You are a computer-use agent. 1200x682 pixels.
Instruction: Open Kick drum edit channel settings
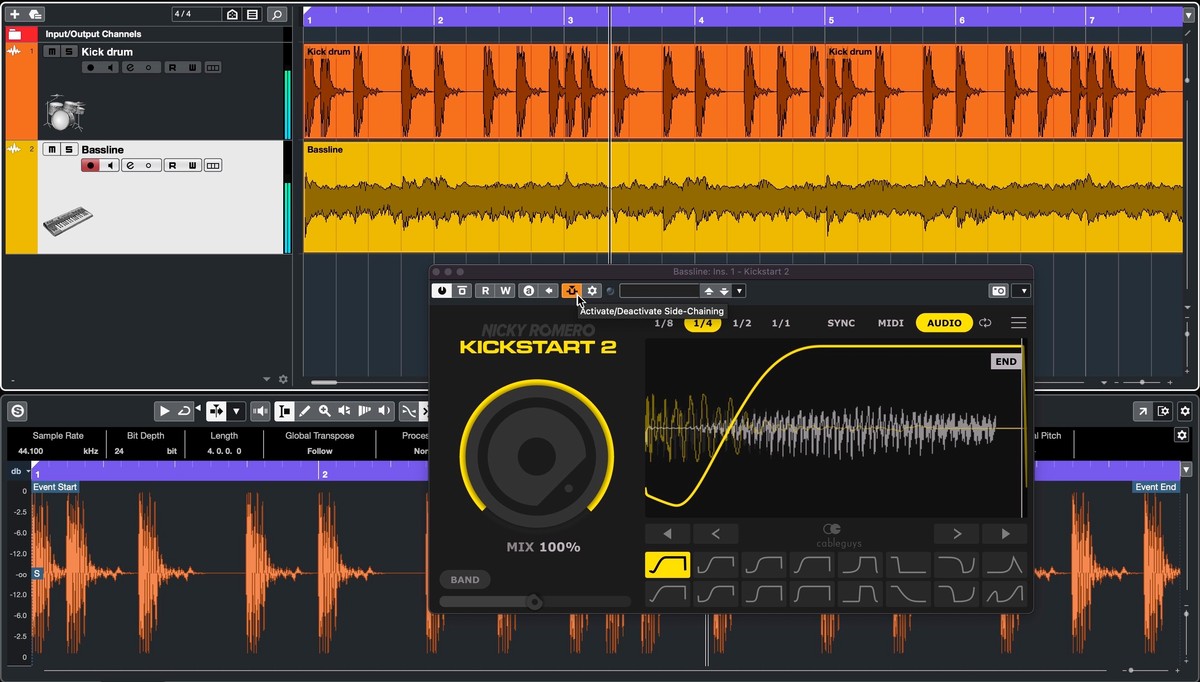[129, 68]
